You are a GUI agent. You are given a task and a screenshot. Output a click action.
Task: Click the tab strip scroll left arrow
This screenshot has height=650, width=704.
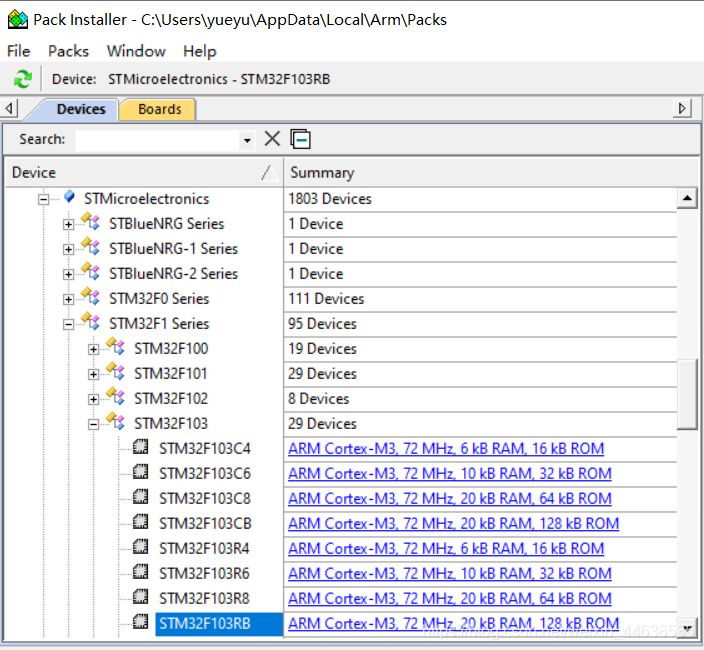click(x=9, y=108)
